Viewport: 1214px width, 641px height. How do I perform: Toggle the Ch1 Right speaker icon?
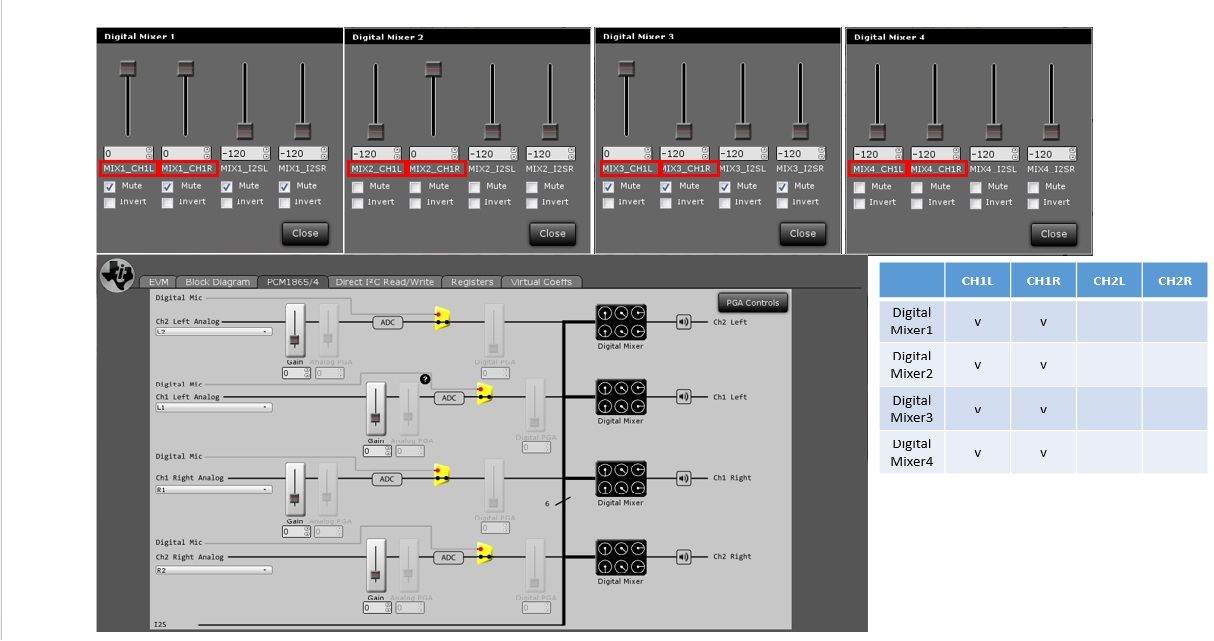point(684,478)
